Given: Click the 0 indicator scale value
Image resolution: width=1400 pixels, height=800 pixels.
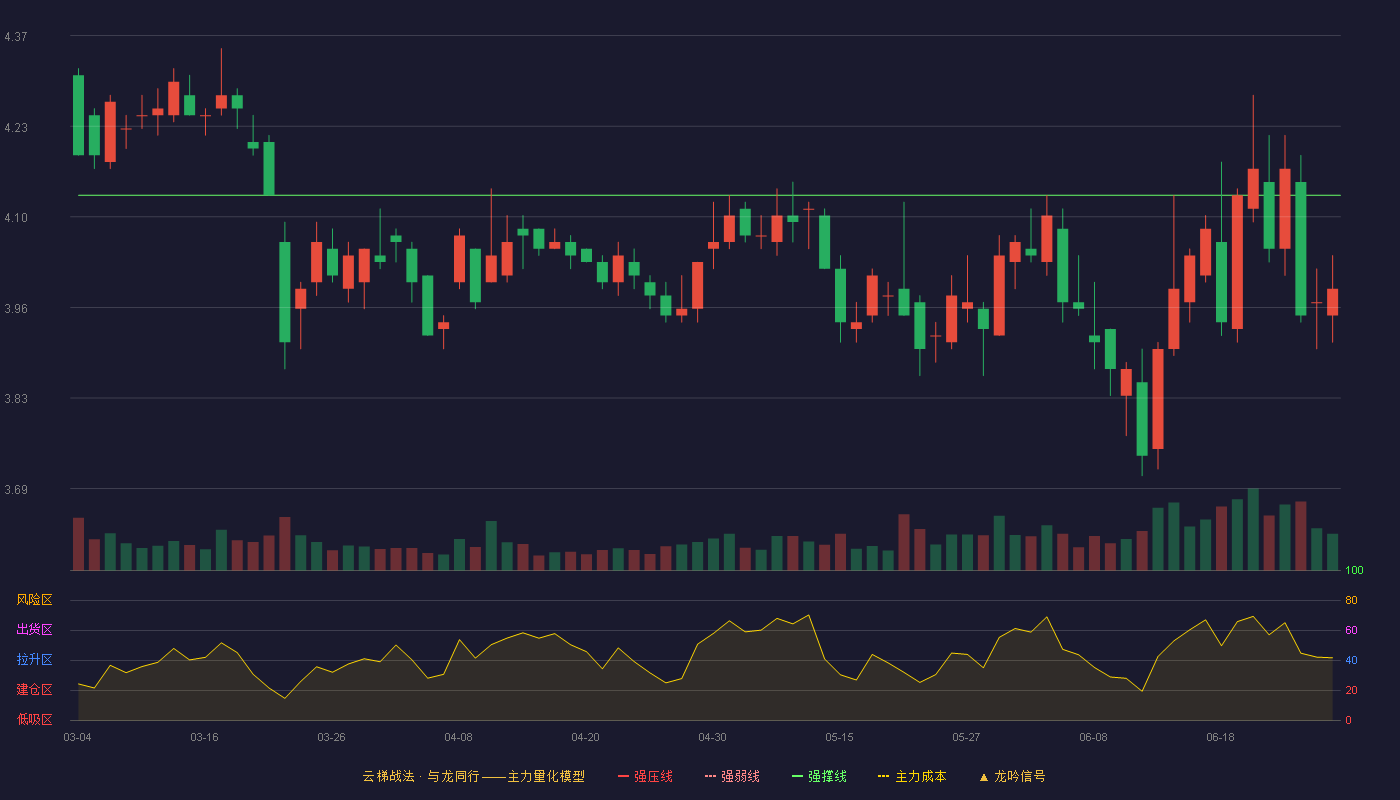Looking at the screenshot, I should click(x=1348, y=720).
